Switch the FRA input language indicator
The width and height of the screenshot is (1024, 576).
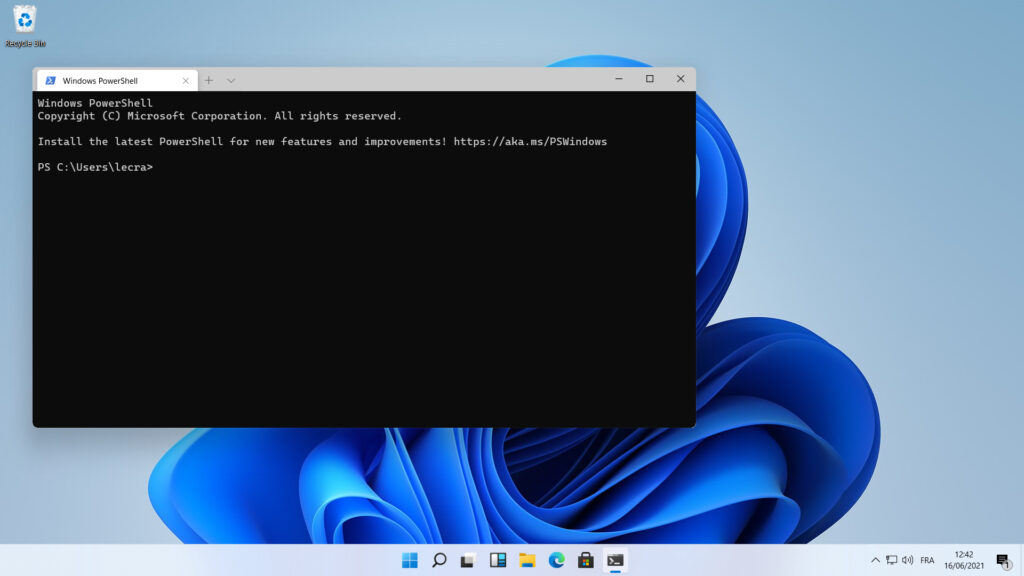click(x=927, y=560)
